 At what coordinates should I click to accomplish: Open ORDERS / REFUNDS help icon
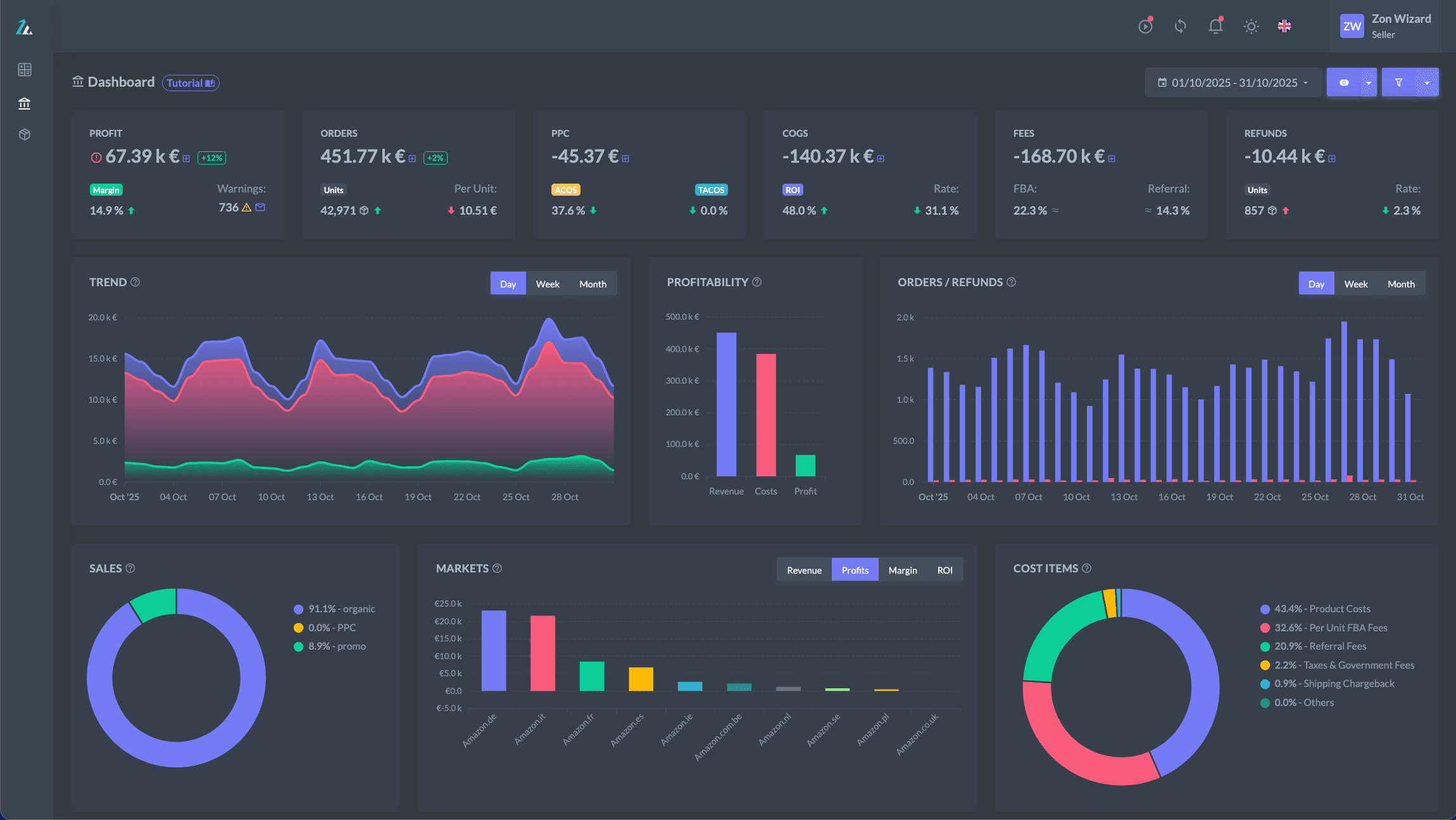(1011, 282)
